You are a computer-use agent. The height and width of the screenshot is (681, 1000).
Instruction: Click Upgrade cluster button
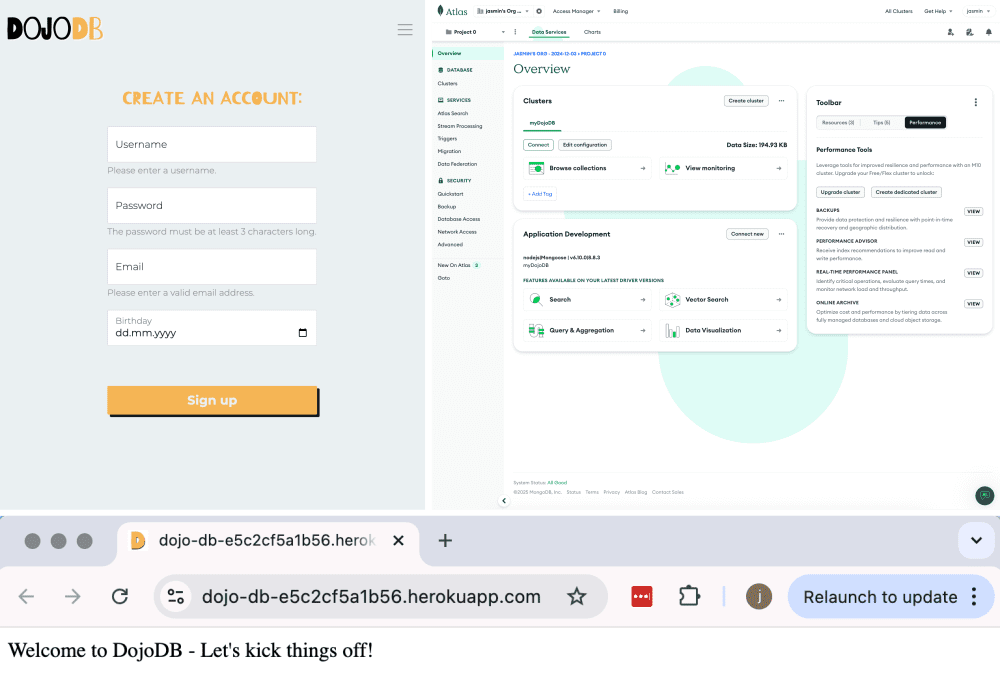point(841,192)
